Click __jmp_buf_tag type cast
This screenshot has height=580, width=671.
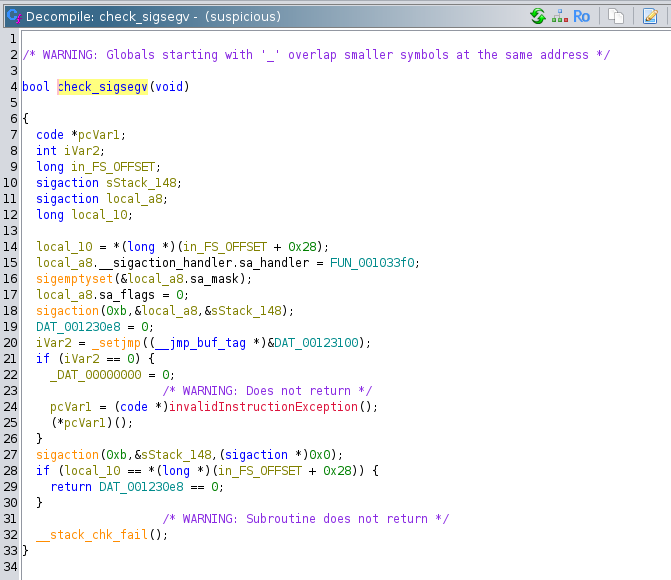(x=200, y=343)
